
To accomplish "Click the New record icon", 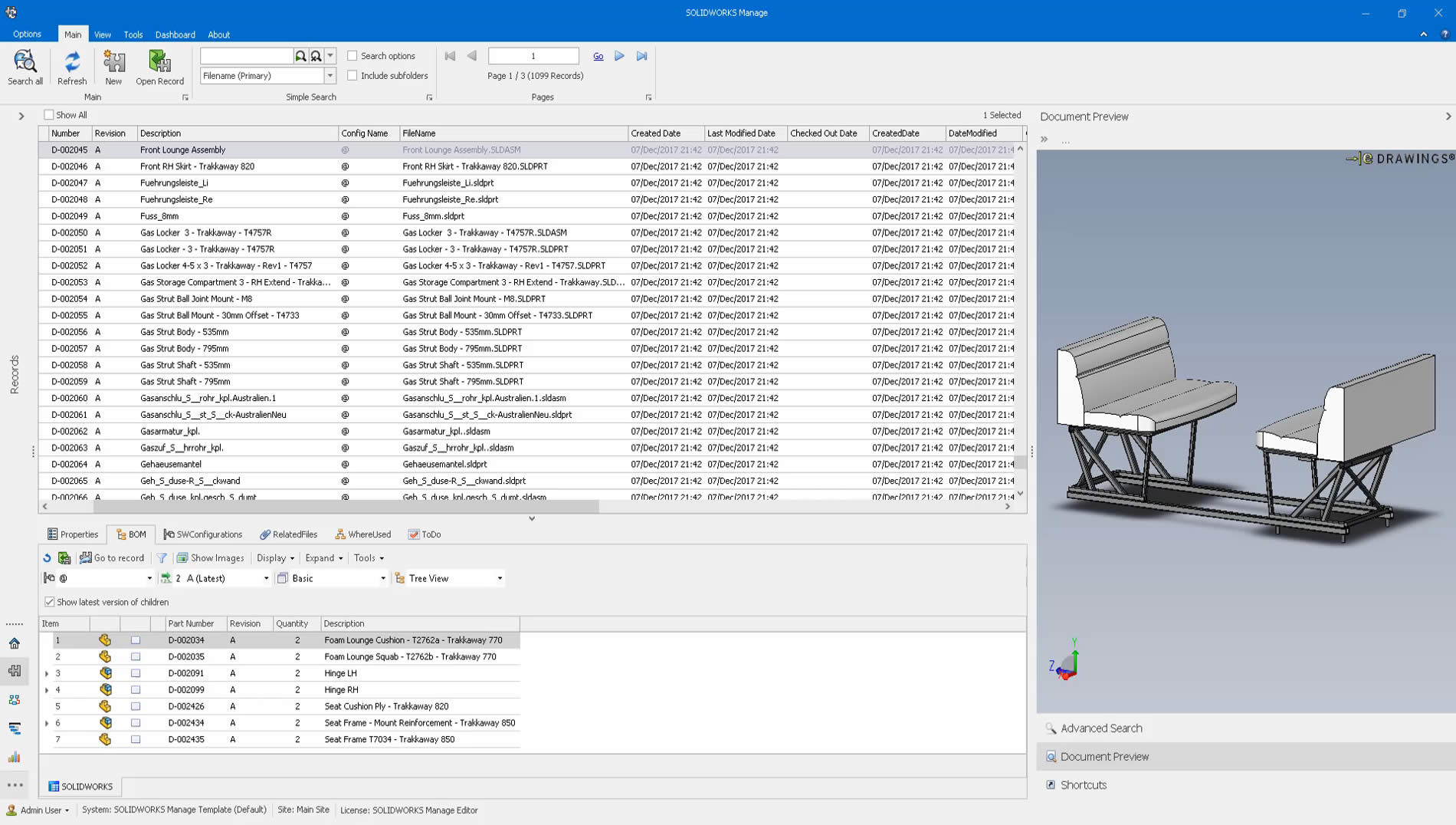I will tap(113, 66).
